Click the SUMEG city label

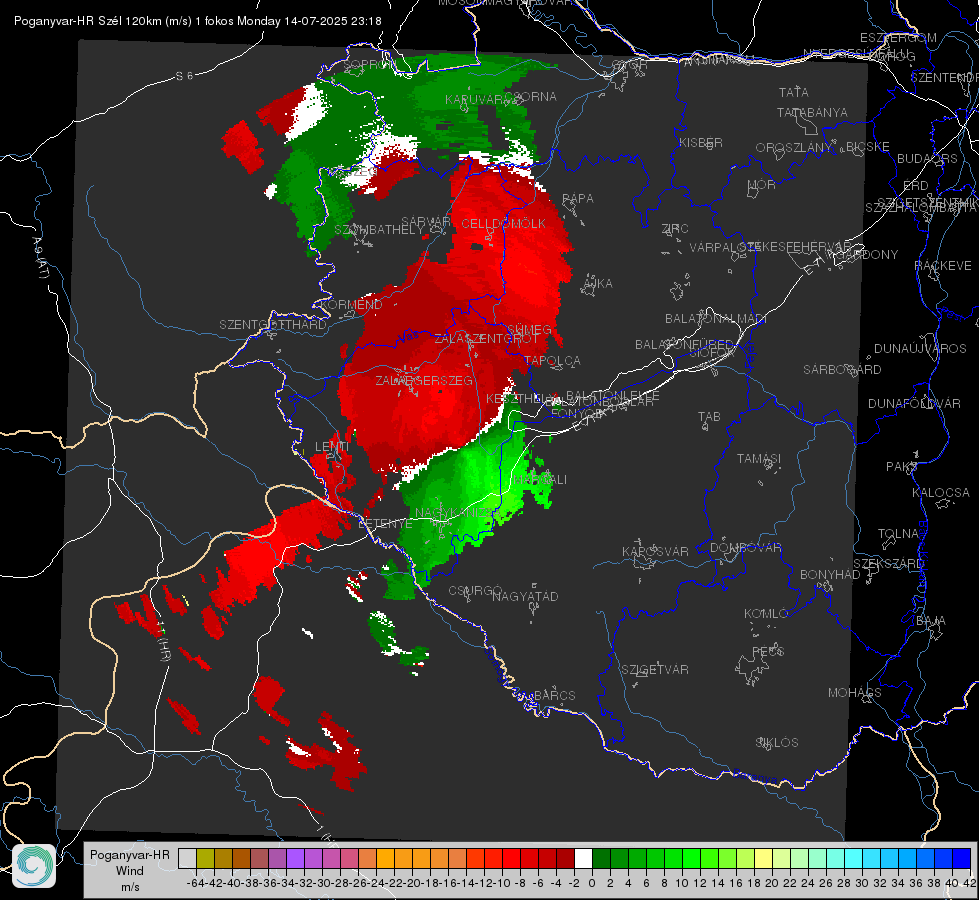click(529, 330)
